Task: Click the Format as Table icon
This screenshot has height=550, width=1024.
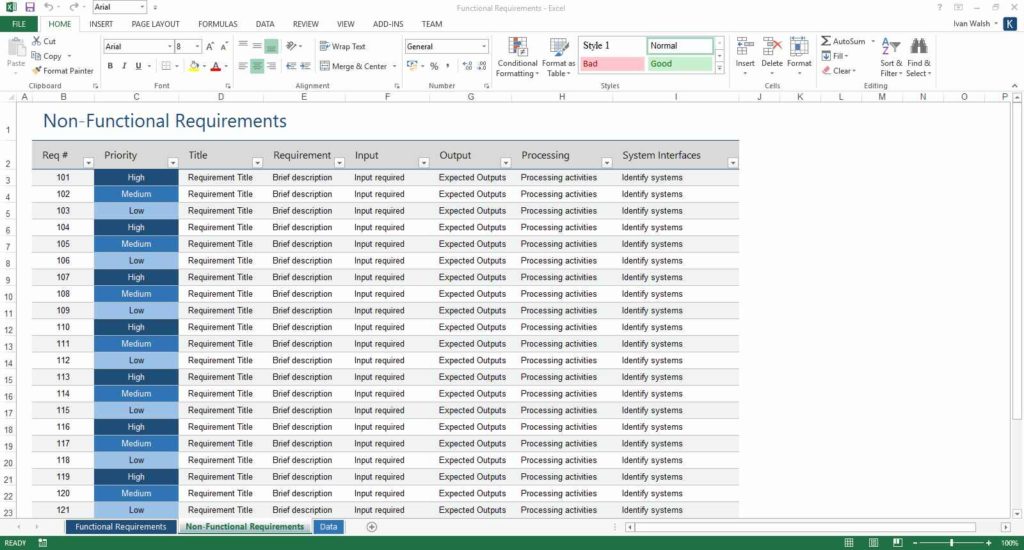Action: [x=560, y=58]
